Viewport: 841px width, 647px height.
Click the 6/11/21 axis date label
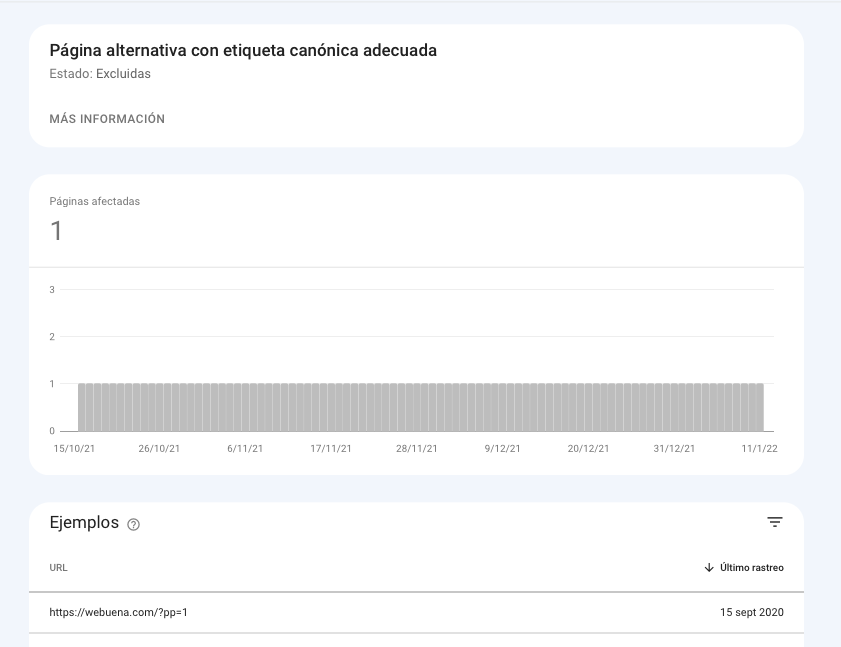pyautogui.click(x=245, y=449)
